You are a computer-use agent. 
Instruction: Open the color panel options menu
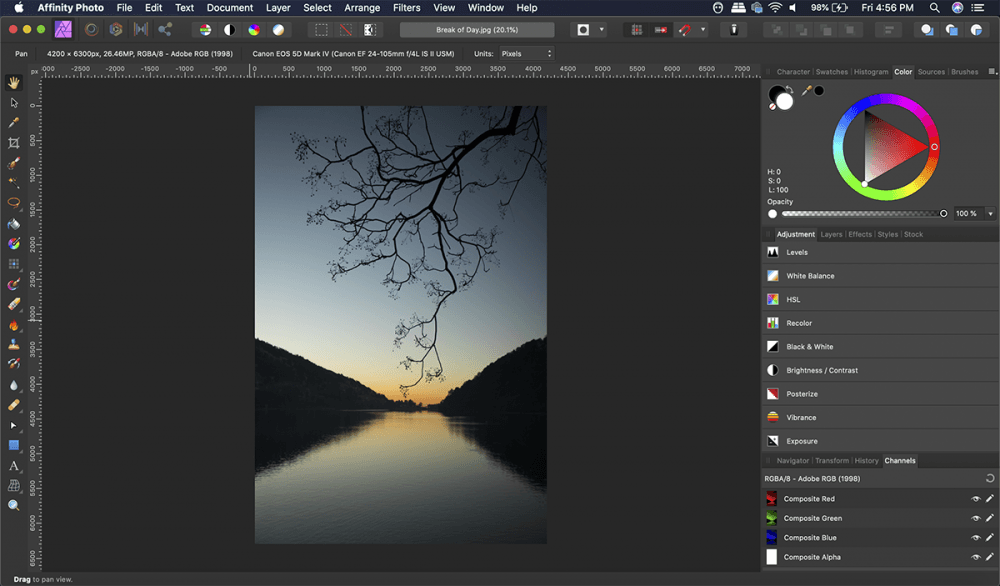[x=992, y=72]
